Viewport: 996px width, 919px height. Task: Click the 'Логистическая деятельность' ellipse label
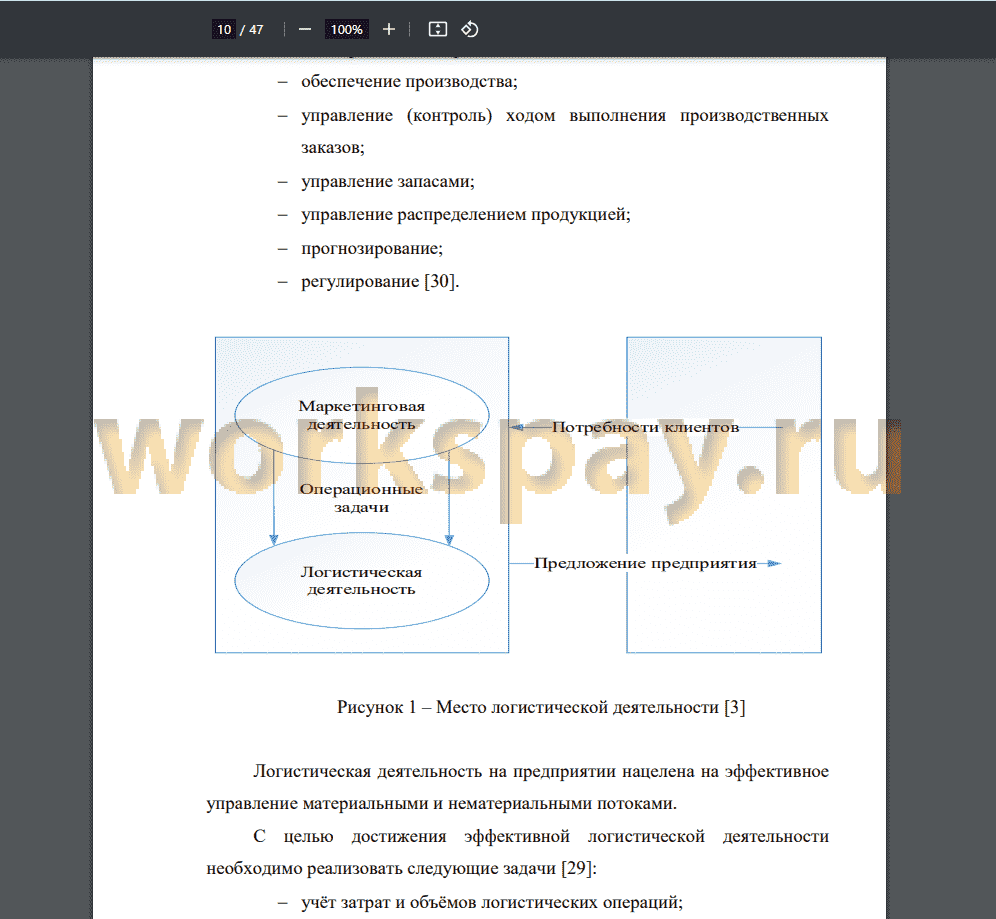click(x=361, y=580)
